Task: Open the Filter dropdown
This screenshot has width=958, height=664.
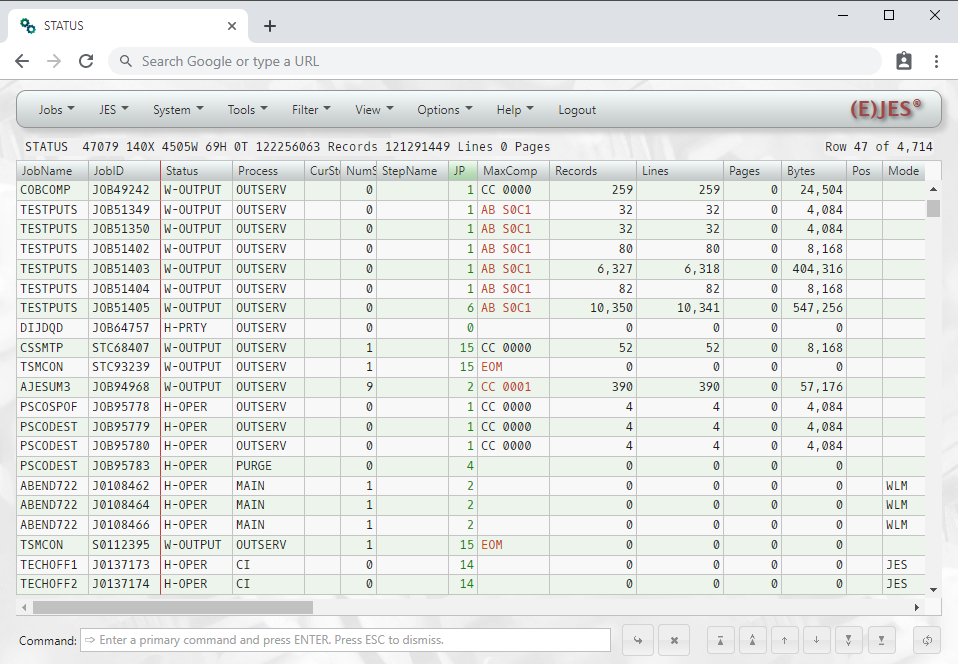Action: pos(311,110)
